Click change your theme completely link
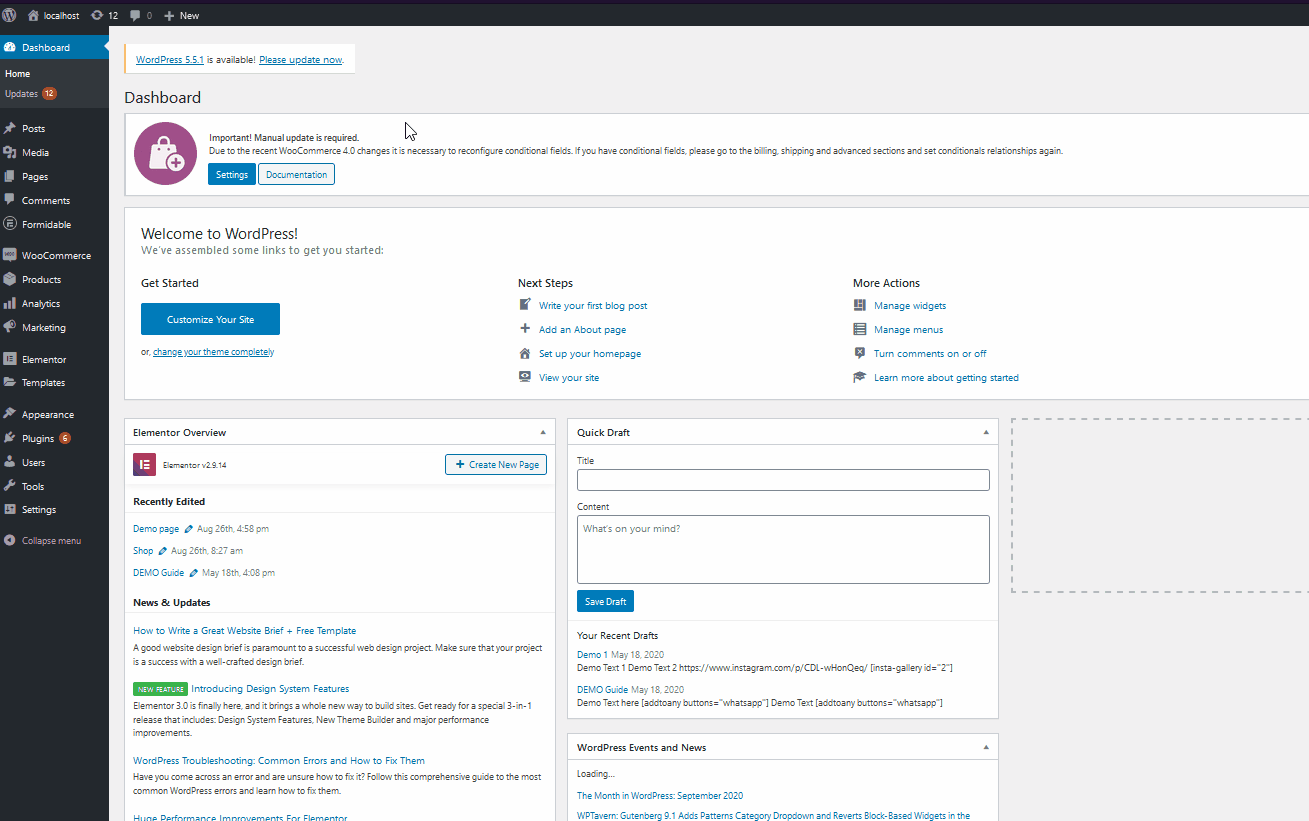Screen dimensions: 1309x821 pyautogui.click(x=212, y=352)
